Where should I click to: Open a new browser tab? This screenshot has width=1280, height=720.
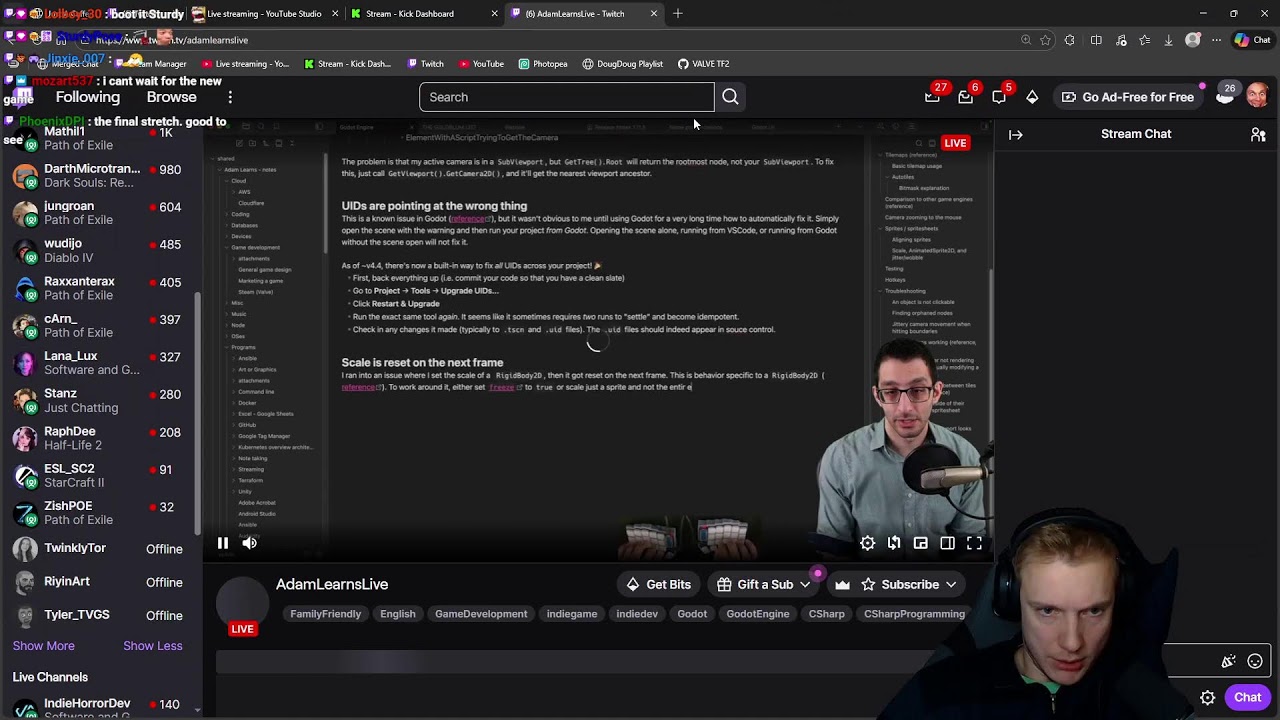point(678,14)
